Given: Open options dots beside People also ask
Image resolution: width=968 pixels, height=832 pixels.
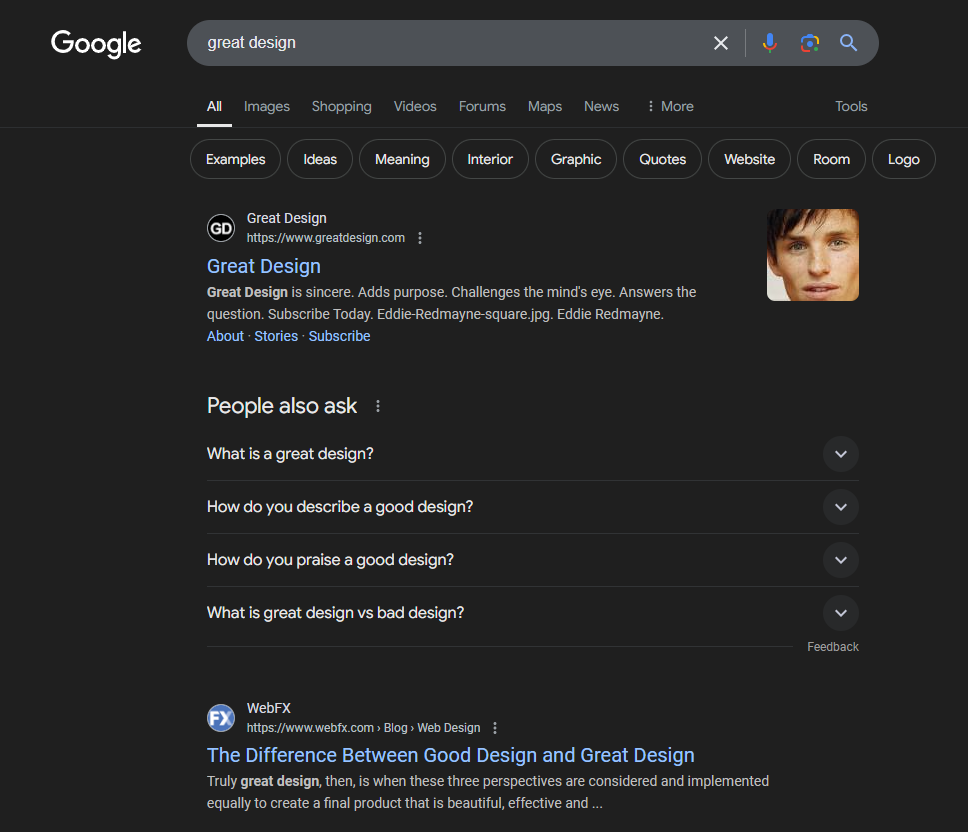Looking at the screenshot, I should coord(378,406).
